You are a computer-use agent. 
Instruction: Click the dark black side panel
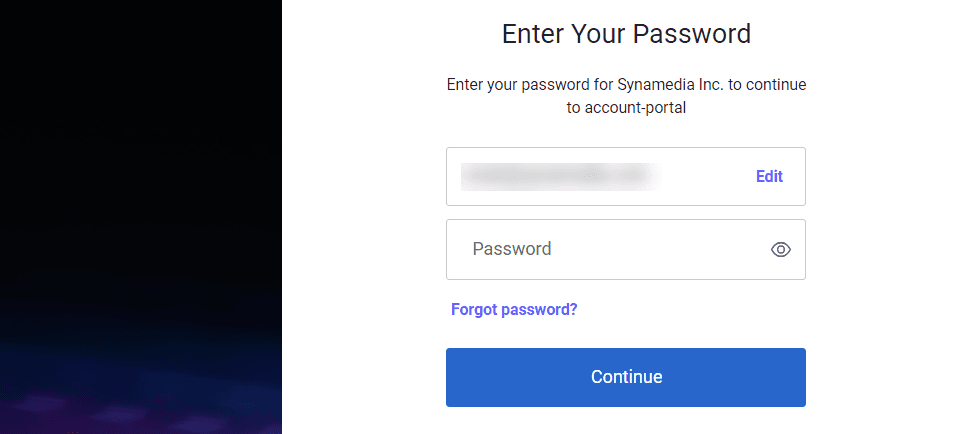tap(140, 150)
